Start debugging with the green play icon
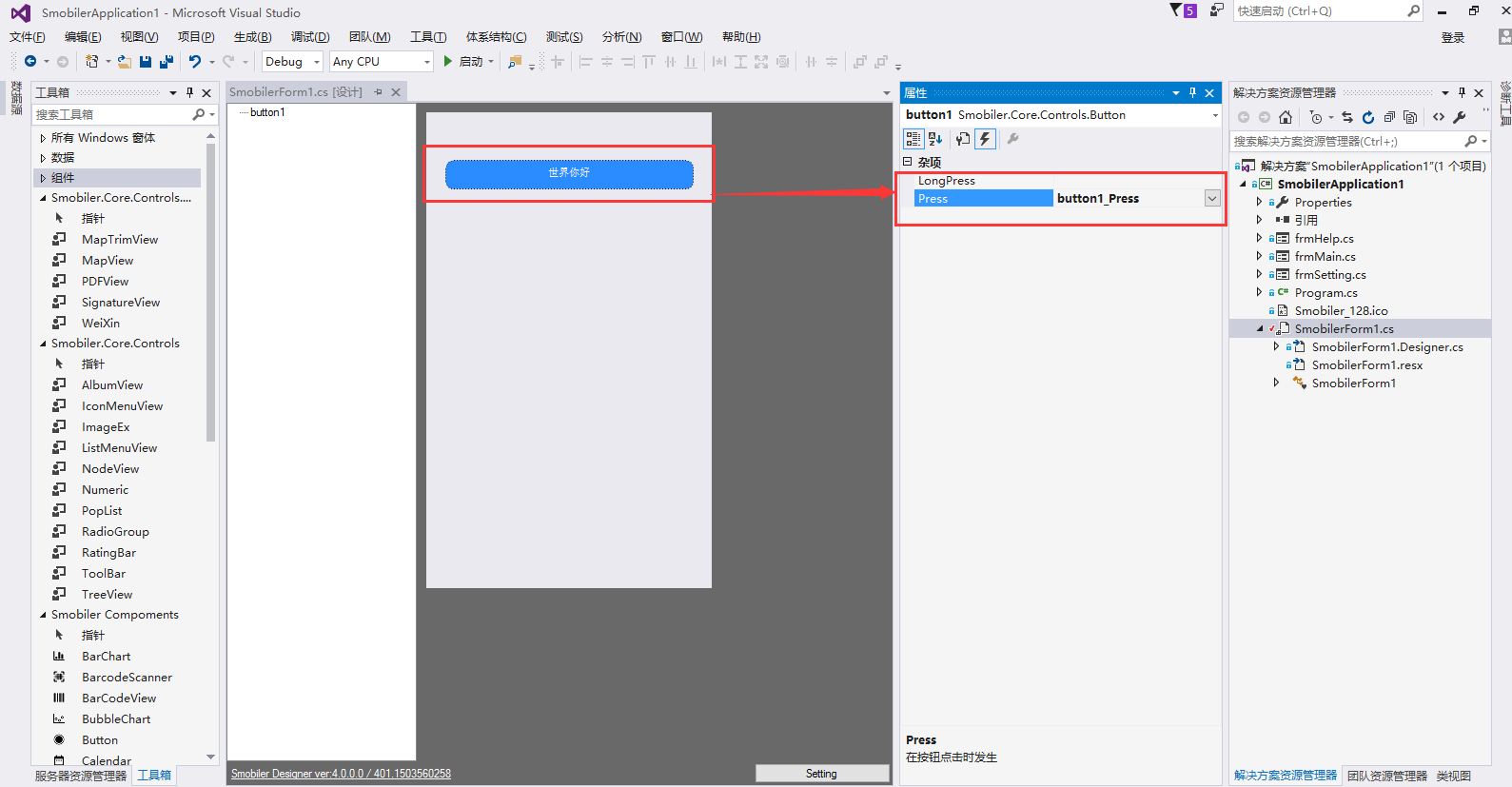1512x787 pixels. 447,61
